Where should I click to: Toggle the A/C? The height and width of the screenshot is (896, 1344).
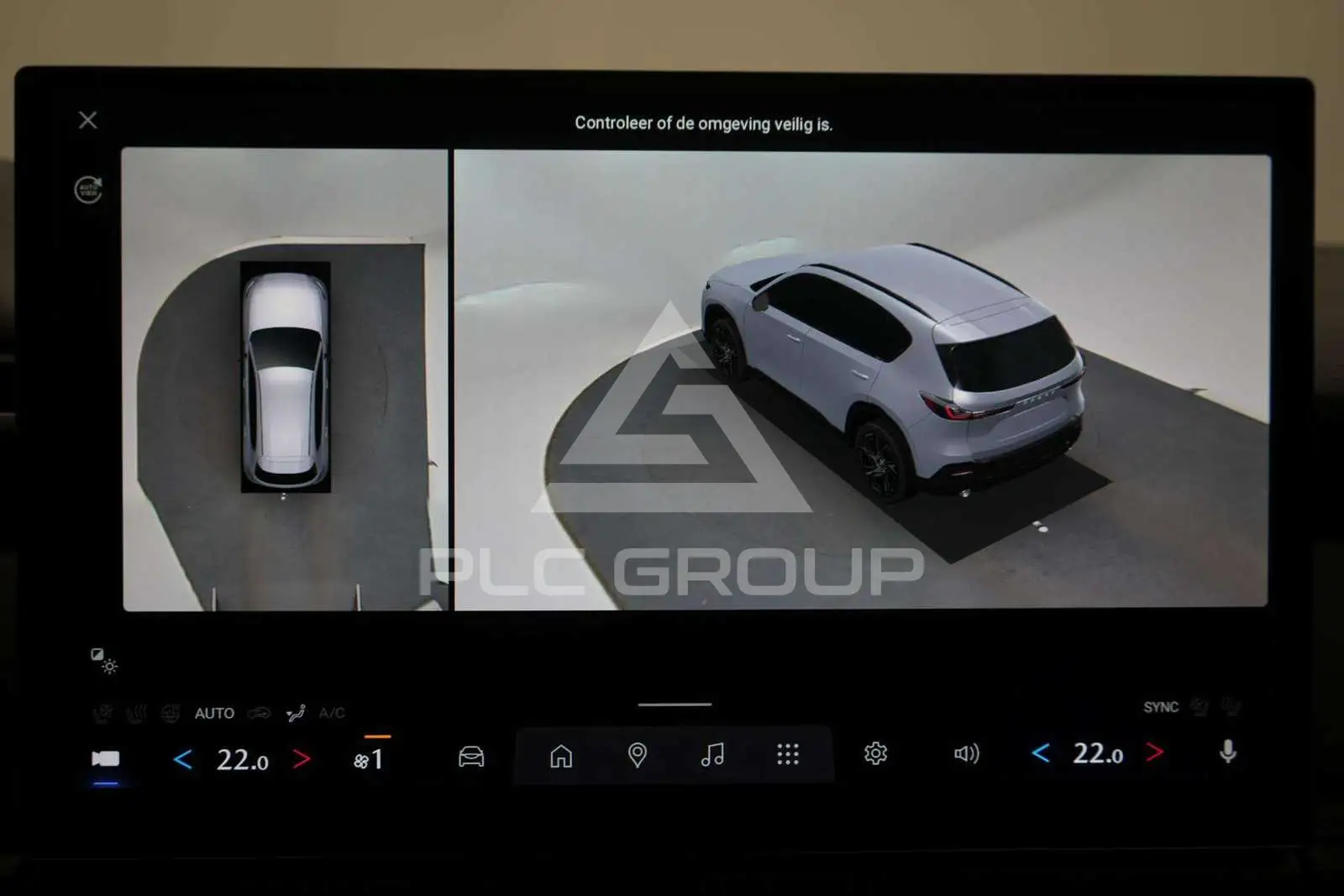pos(332,713)
